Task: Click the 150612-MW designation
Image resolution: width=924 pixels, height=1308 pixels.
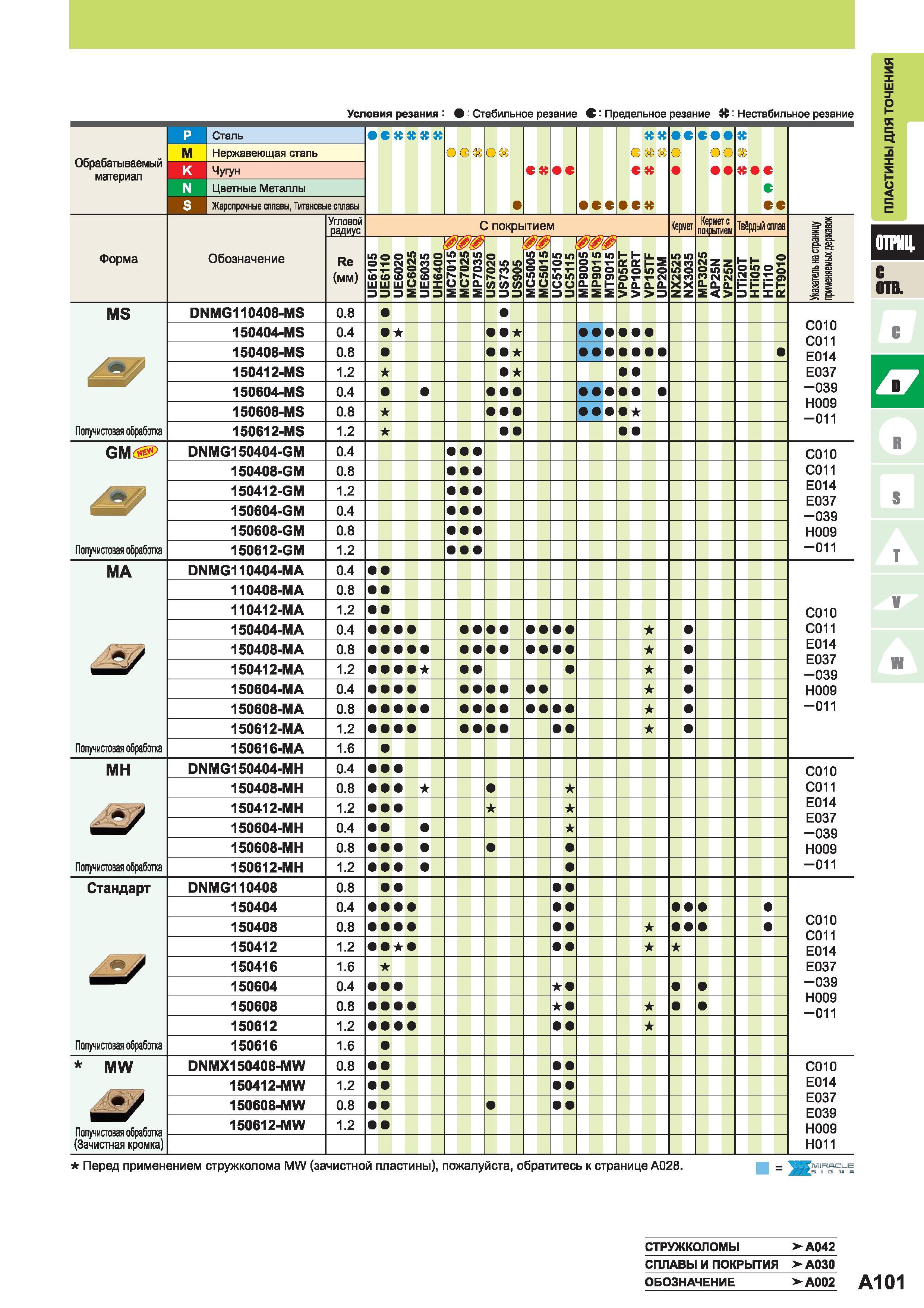Action: pos(268,1125)
